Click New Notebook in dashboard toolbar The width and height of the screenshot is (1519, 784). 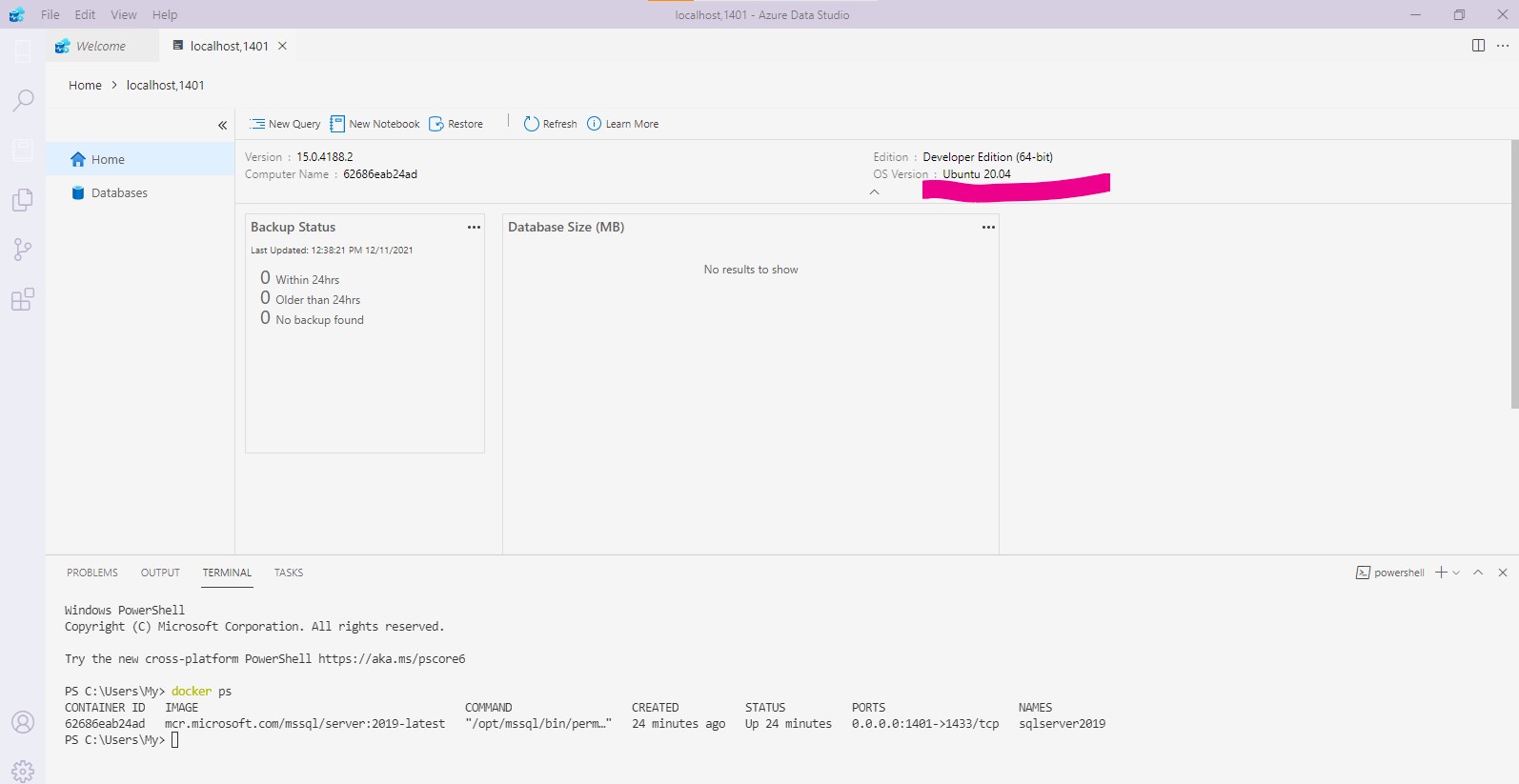click(x=375, y=124)
